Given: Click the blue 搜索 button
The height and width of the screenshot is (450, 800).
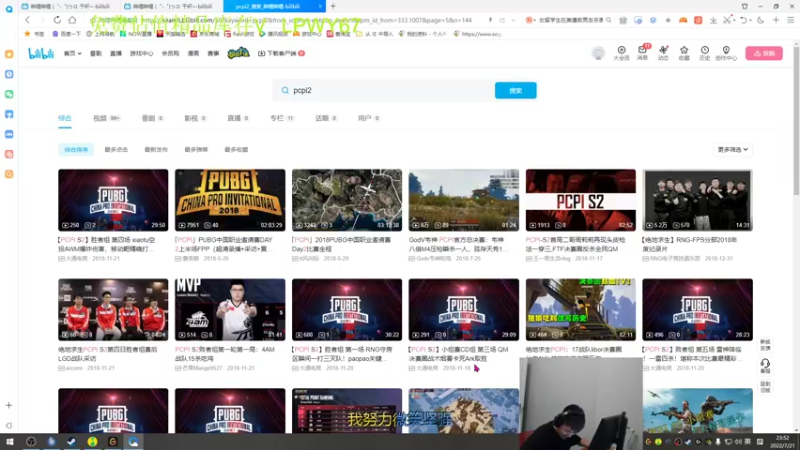Looking at the screenshot, I should 515,90.
